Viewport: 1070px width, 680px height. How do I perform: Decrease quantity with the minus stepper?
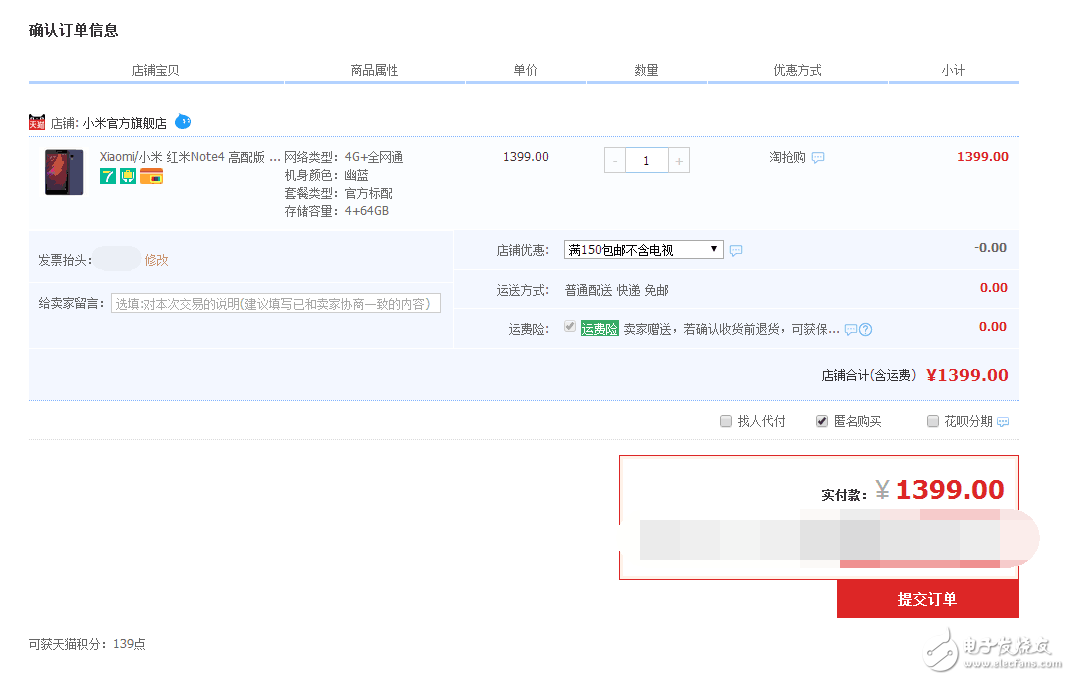pyautogui.click(x=613, y=159)
